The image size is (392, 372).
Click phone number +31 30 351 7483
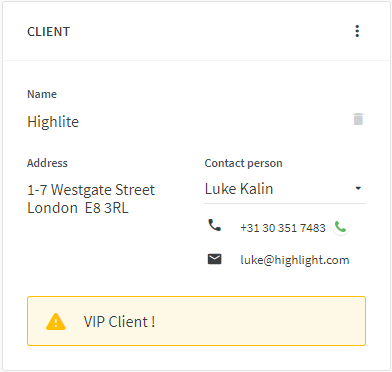pos(283,228)
